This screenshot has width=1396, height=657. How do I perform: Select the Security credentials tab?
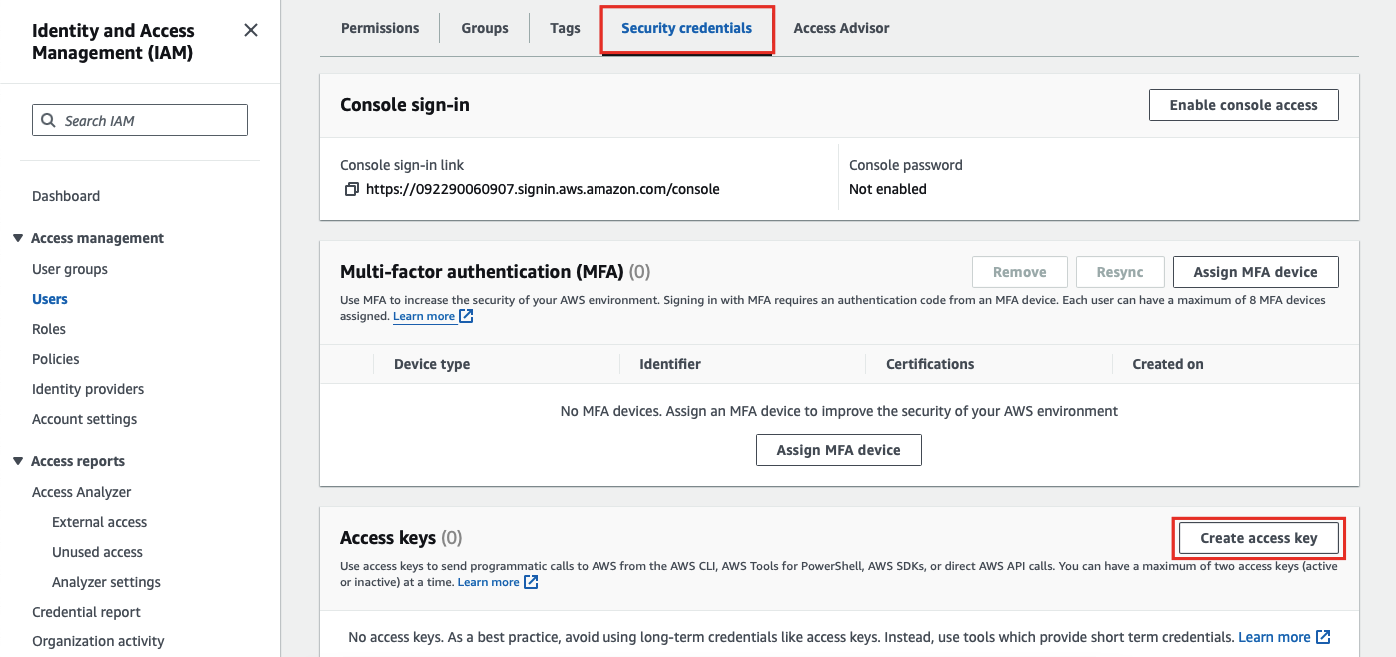686,28
